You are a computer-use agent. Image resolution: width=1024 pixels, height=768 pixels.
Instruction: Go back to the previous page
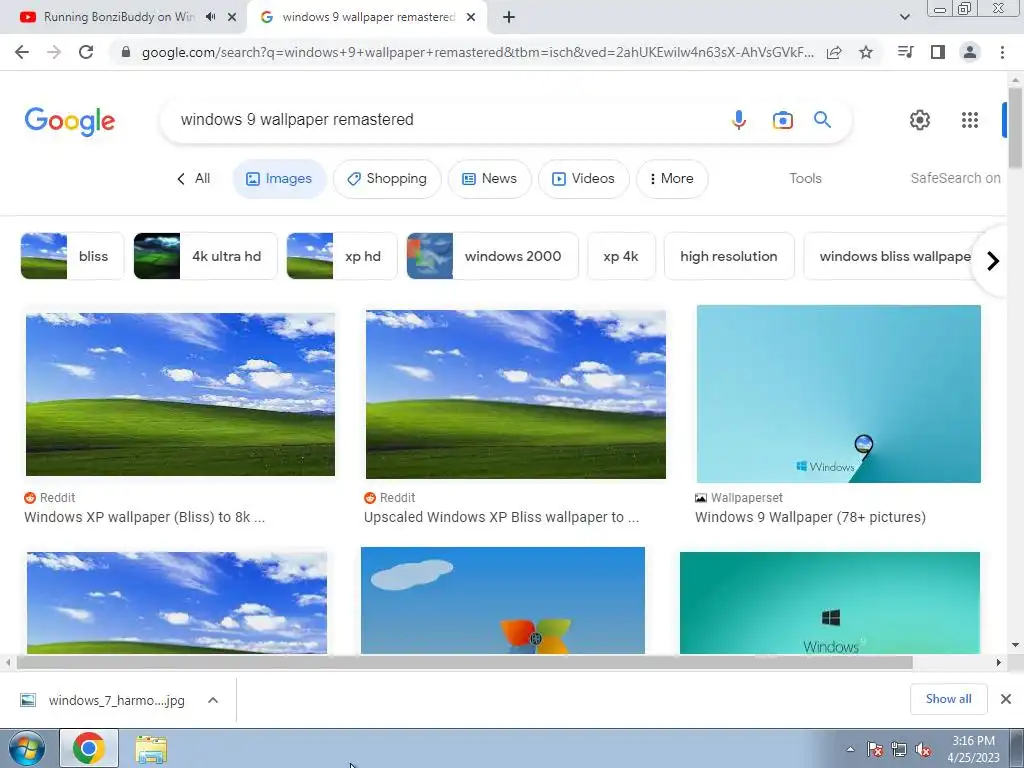[x=22, y=52]
